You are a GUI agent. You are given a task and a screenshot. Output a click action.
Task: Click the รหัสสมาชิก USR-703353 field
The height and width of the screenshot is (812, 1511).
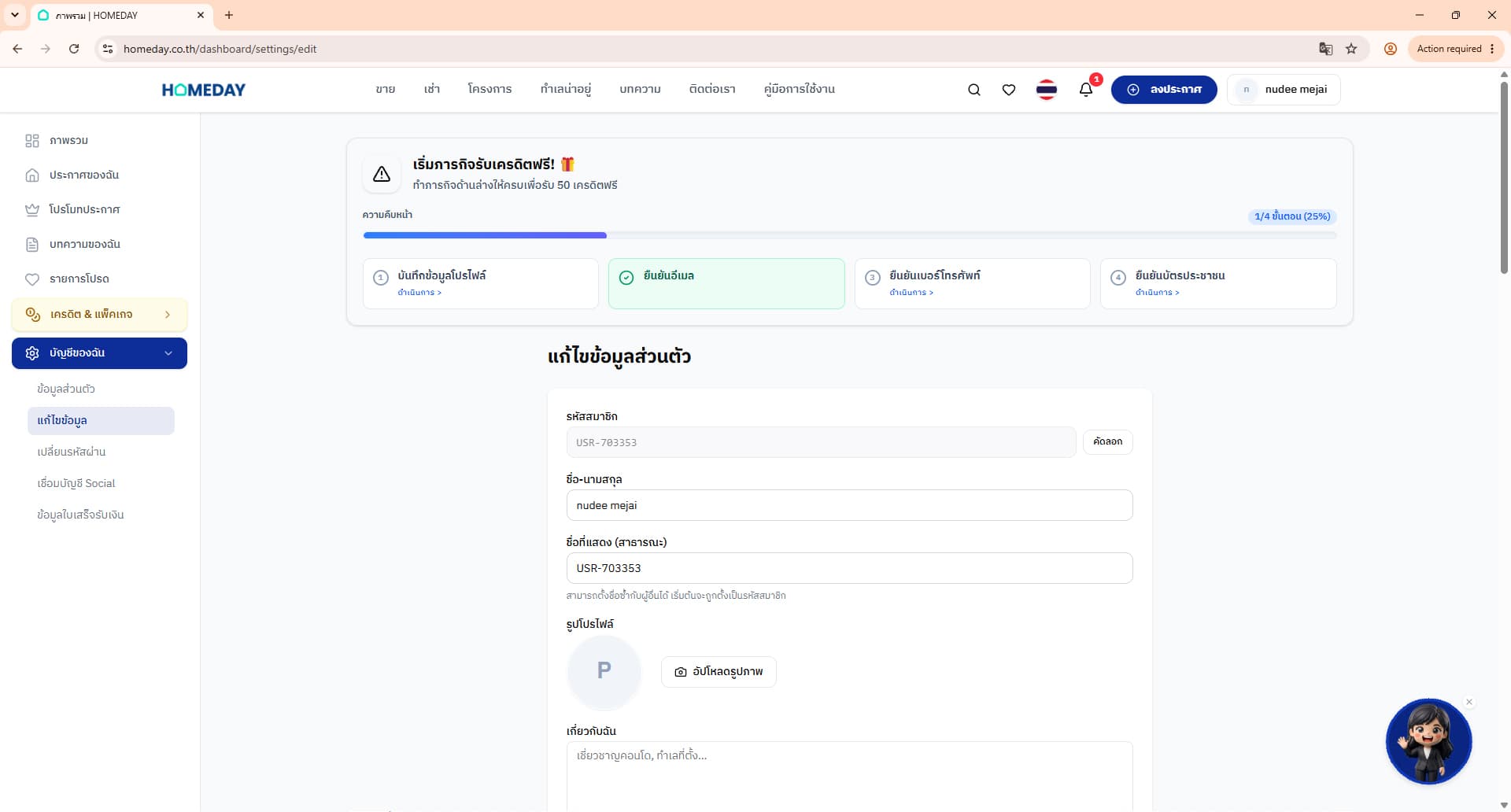coord(821,442)
